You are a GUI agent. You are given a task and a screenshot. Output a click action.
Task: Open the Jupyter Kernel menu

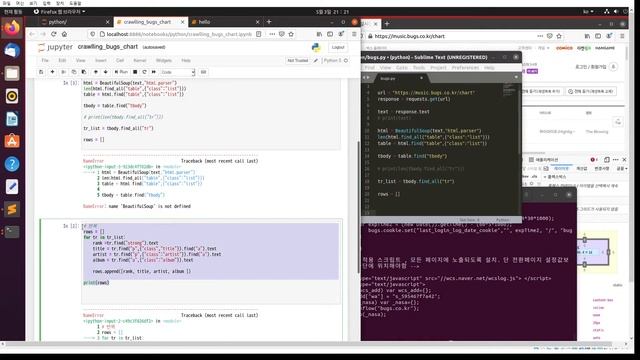[x=140, y=60]
